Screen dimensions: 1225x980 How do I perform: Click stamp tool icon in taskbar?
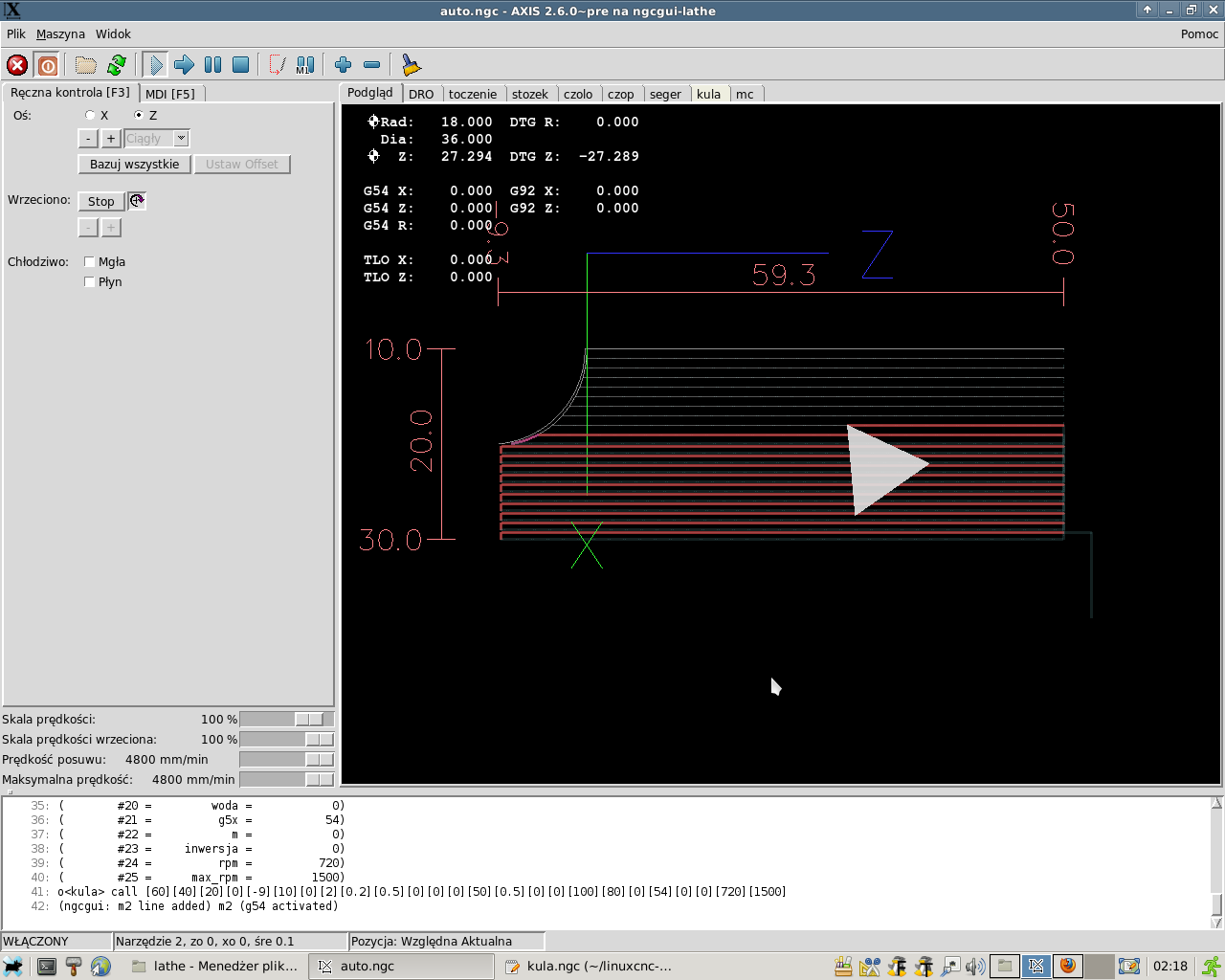(x=74, y=967)
